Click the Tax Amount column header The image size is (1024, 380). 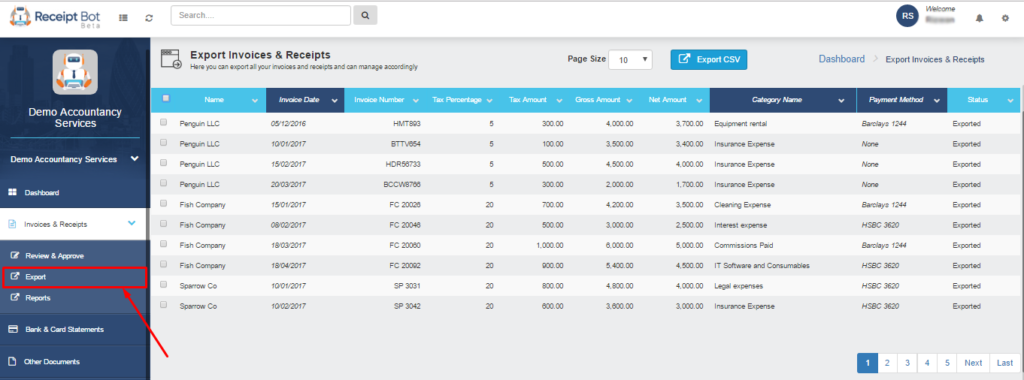[527, 100]
